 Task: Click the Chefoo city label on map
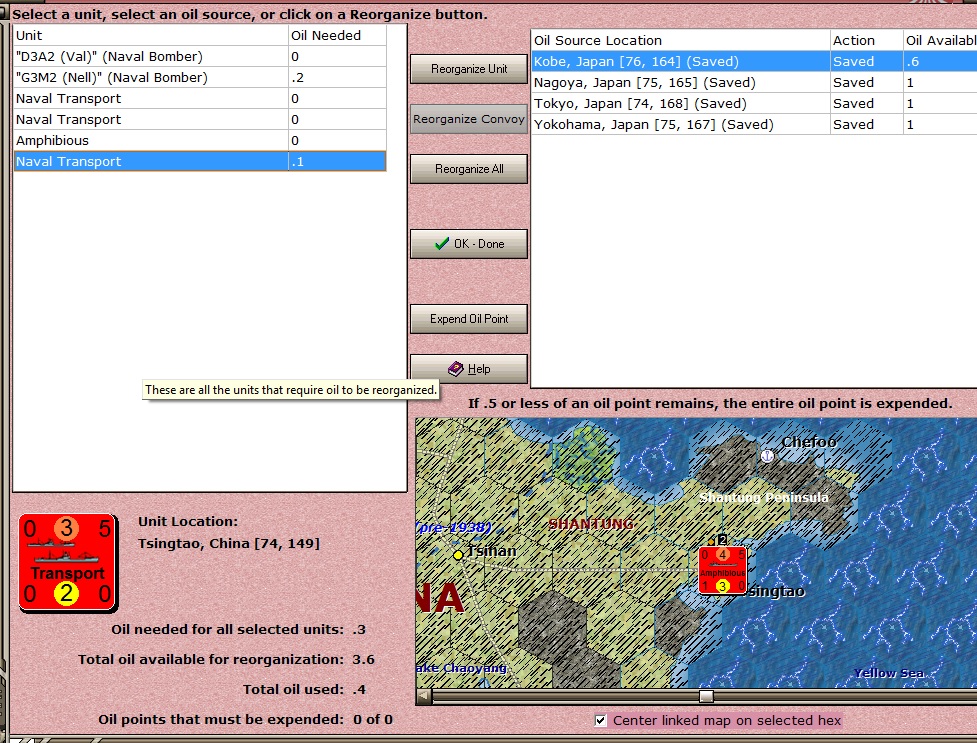pos(809,442)
